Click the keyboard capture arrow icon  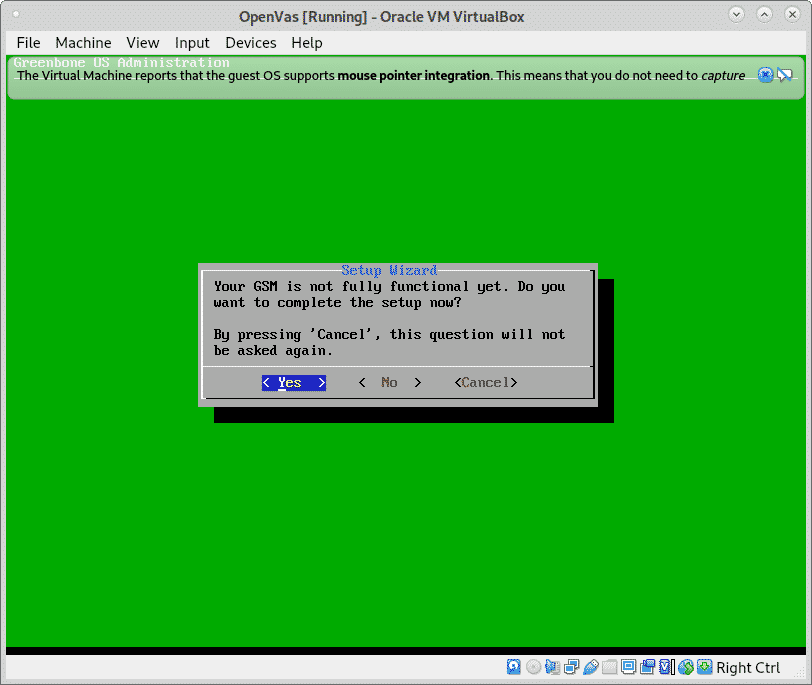click(x=704, y=667)
